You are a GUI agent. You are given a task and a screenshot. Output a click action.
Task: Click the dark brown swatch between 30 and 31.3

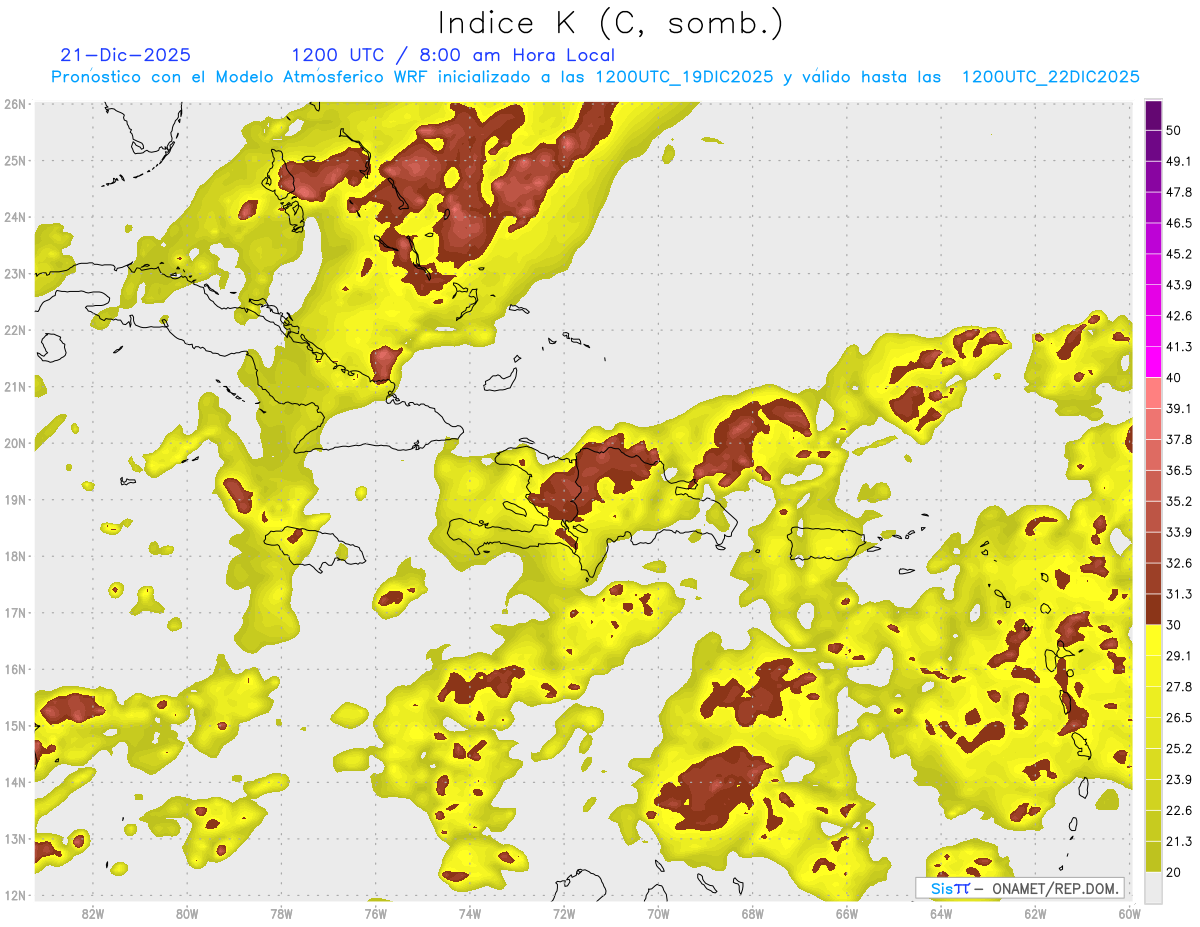1154,609
